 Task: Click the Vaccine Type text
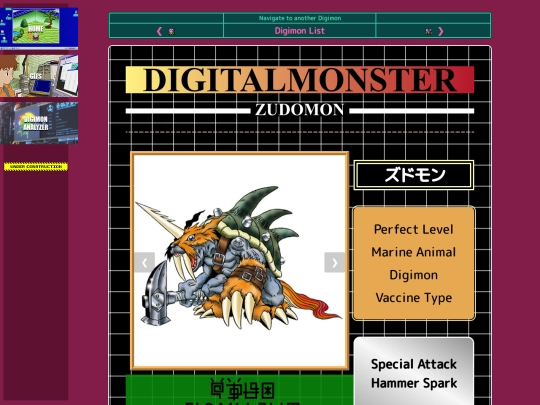point(414,298)
